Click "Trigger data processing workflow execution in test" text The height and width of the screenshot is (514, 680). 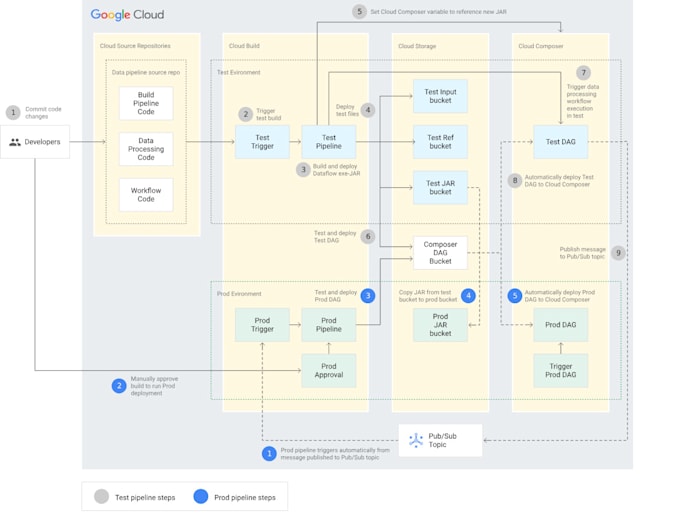(x=582, y=101)
